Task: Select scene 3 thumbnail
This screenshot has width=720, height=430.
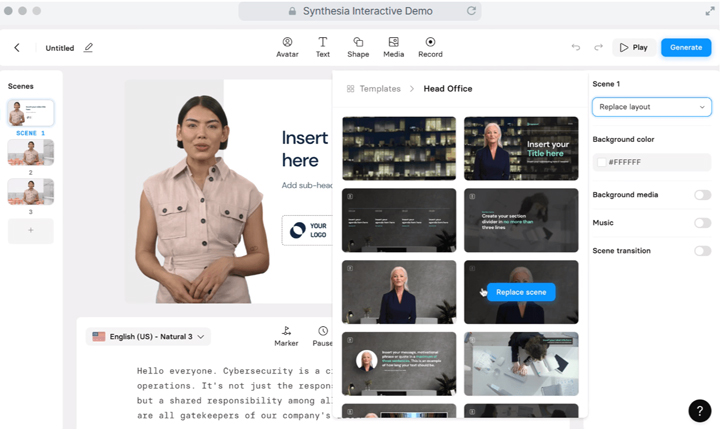Action: (x=31, y=192)
